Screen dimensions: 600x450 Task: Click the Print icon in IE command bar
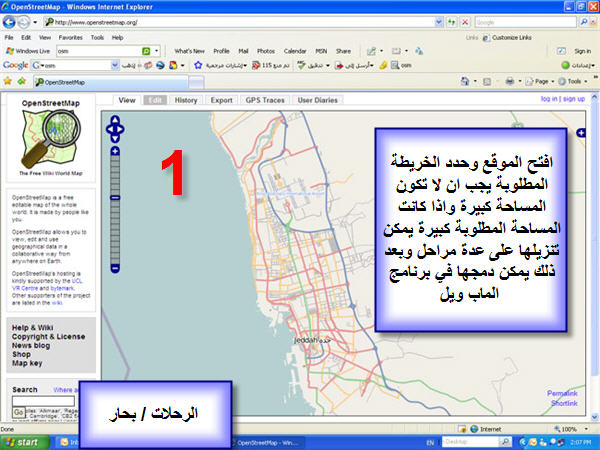(510, 81)
